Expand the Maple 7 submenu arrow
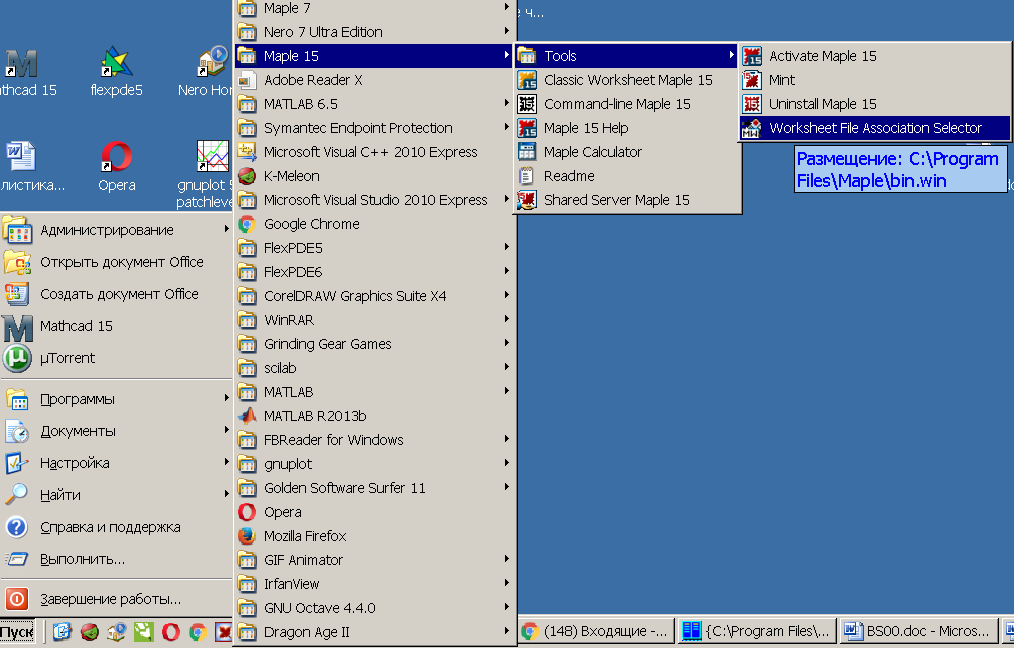Screen dimensions: 1014x649 point(506,8)
